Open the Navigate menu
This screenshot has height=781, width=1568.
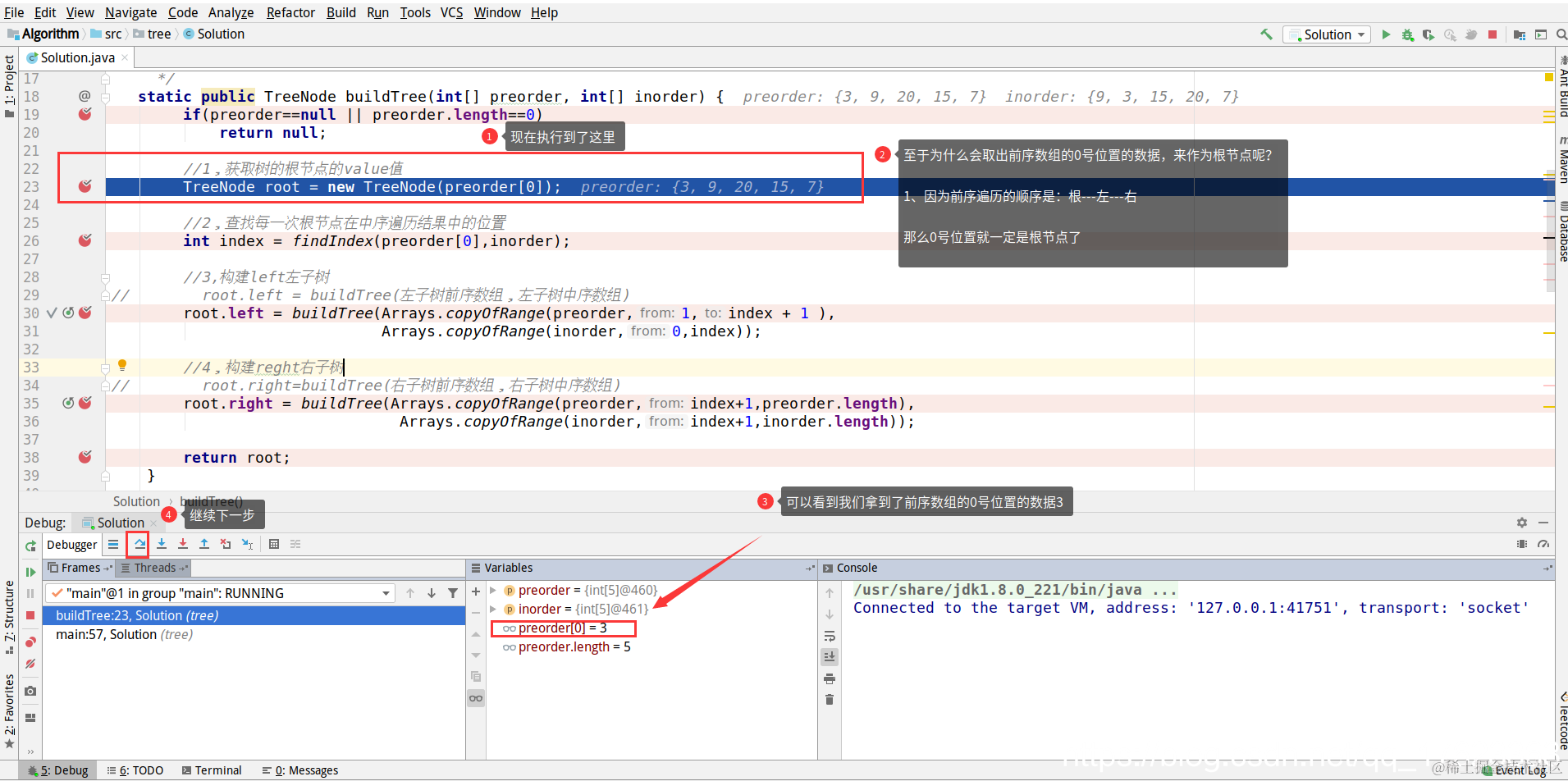pos(131,12)
